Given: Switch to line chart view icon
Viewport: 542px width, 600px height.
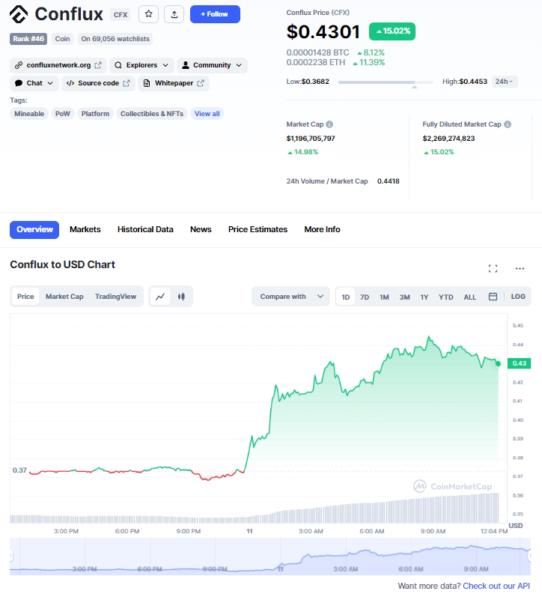Looking at the screenshot, I should (x=160, y=297).
